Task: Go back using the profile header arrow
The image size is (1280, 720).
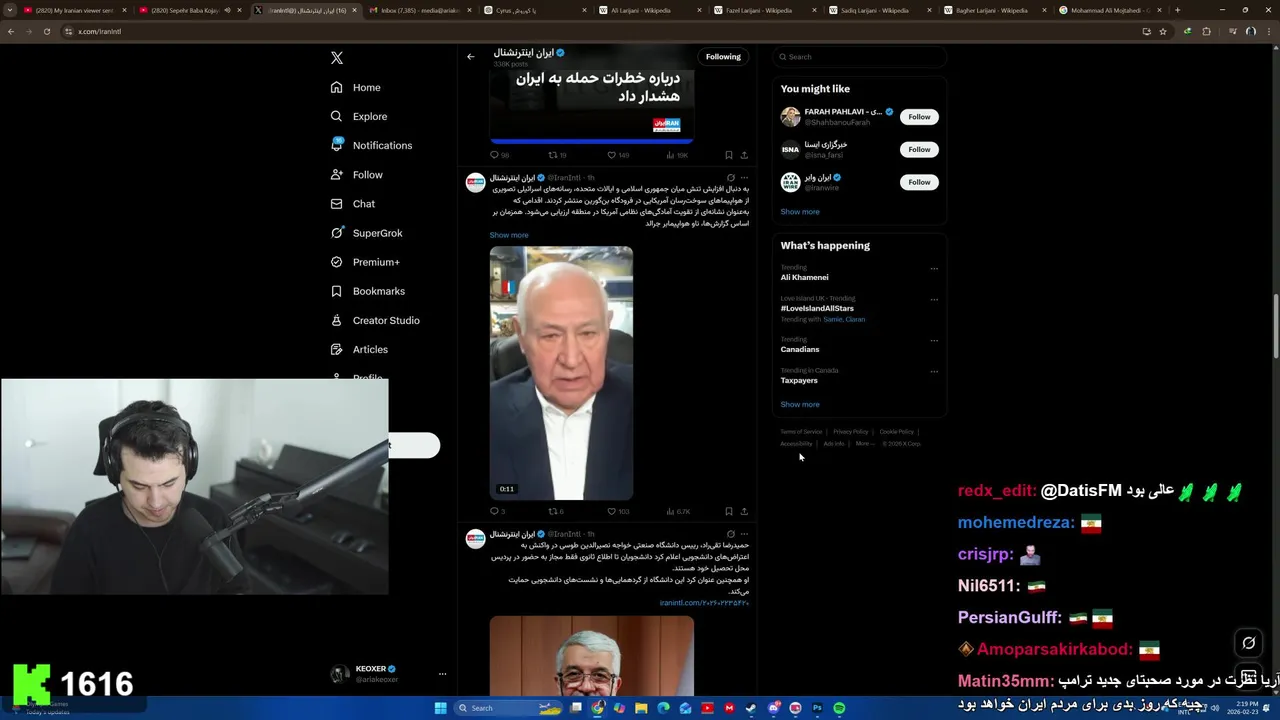Action: (471, 57)
